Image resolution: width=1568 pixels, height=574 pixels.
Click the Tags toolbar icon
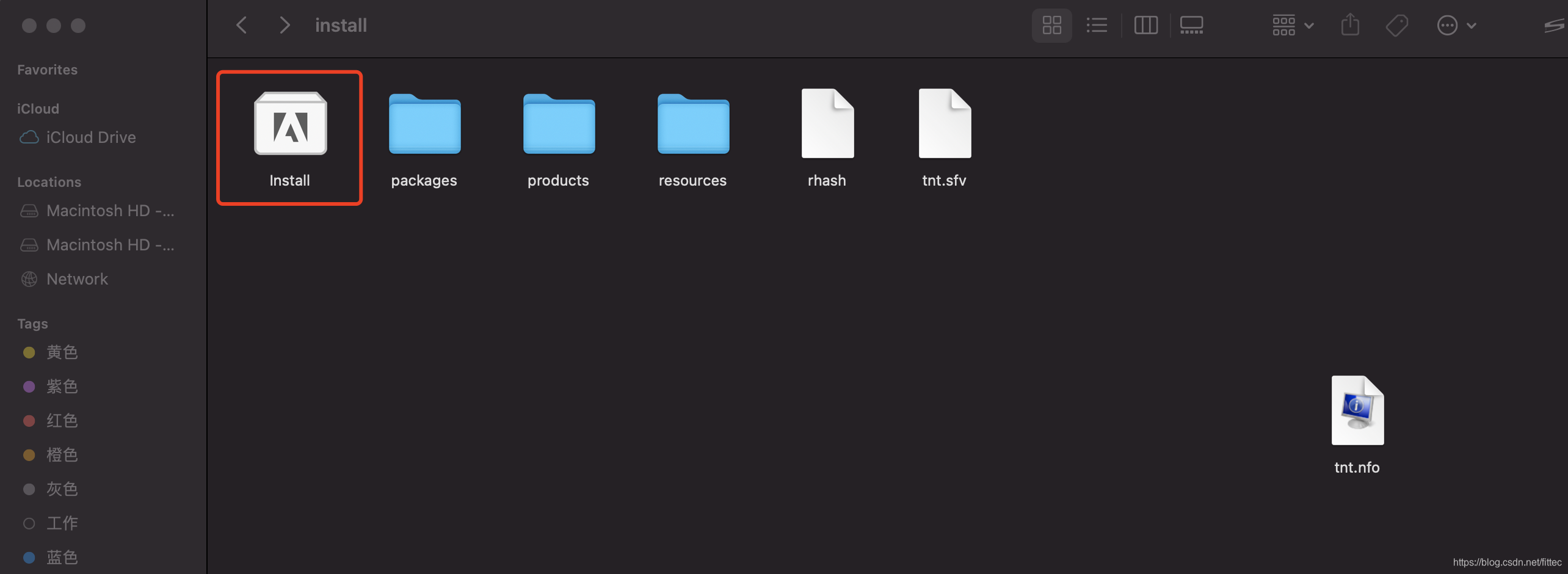[x=1397, y=25]
